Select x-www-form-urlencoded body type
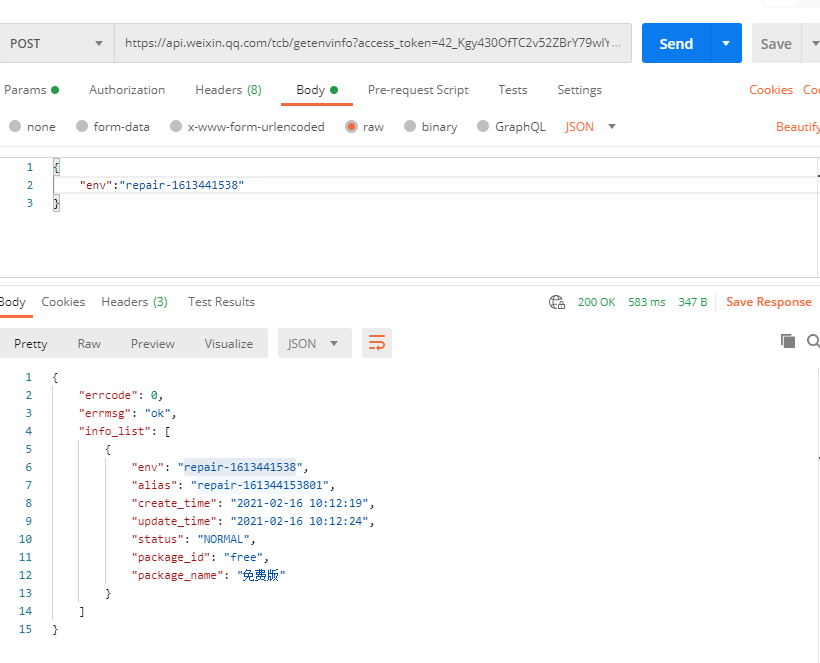Viewport: 820px width, 663px height. (247, 127)
